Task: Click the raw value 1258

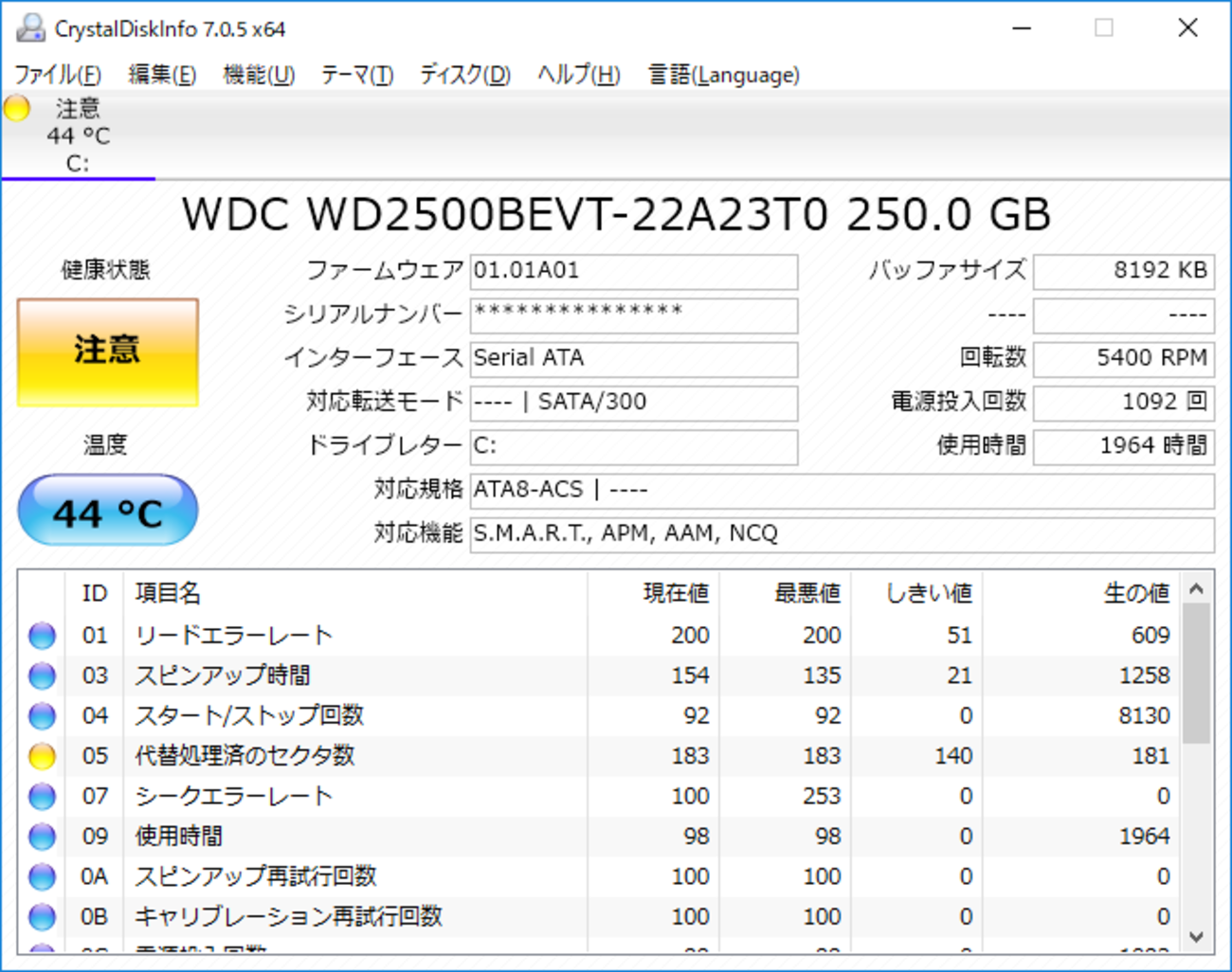Action: click(1144, 675)
